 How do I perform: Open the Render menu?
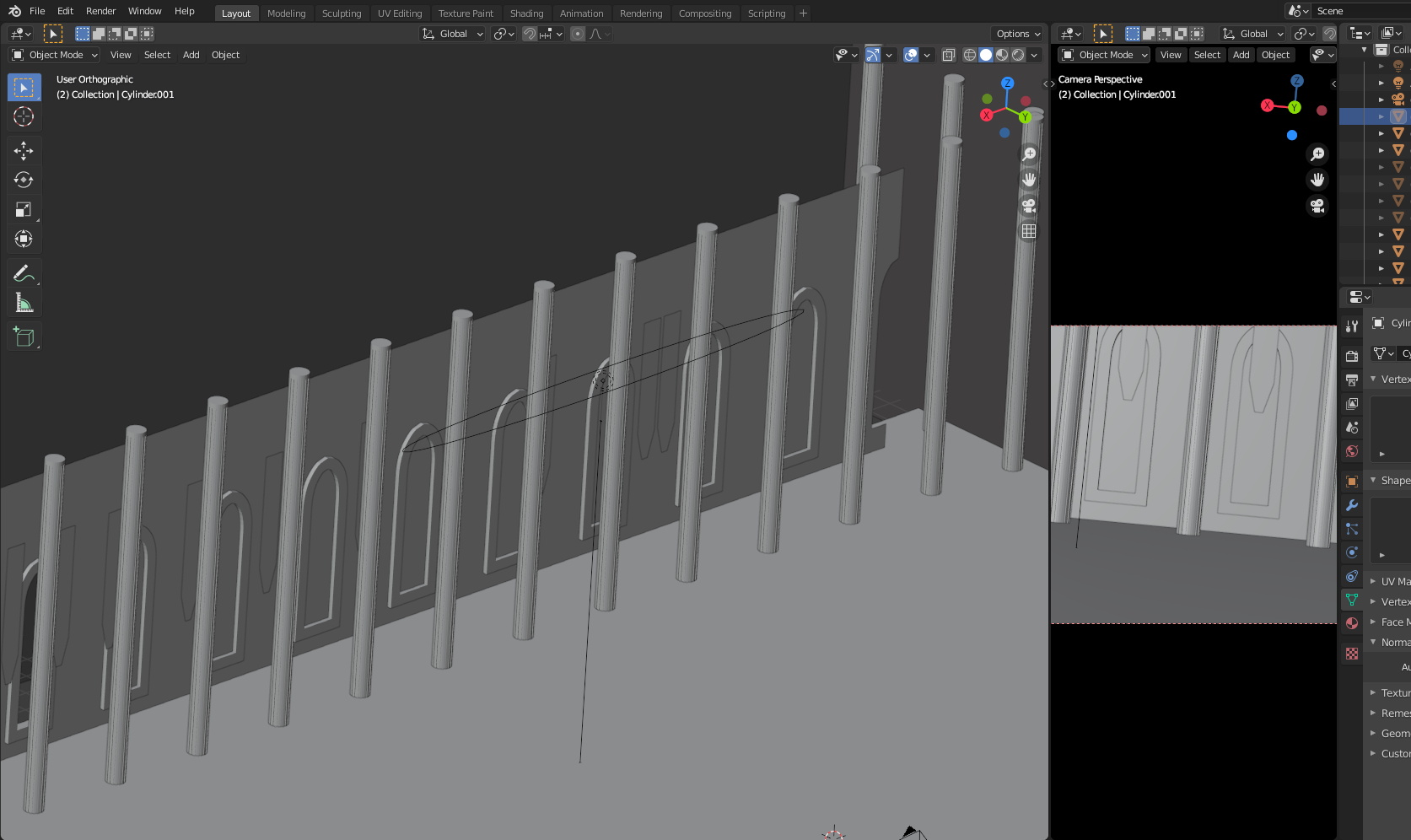click(100, 11)
